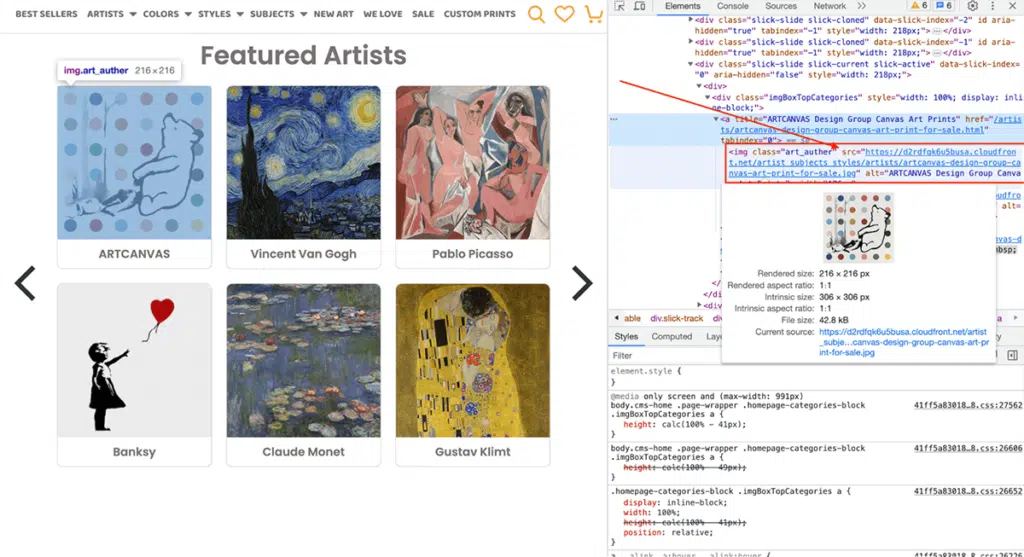Collapse the imgBoxTopCategories div node
Image resolution: width=1024 pixels, height=557 pixels.
tap(707, 97)
